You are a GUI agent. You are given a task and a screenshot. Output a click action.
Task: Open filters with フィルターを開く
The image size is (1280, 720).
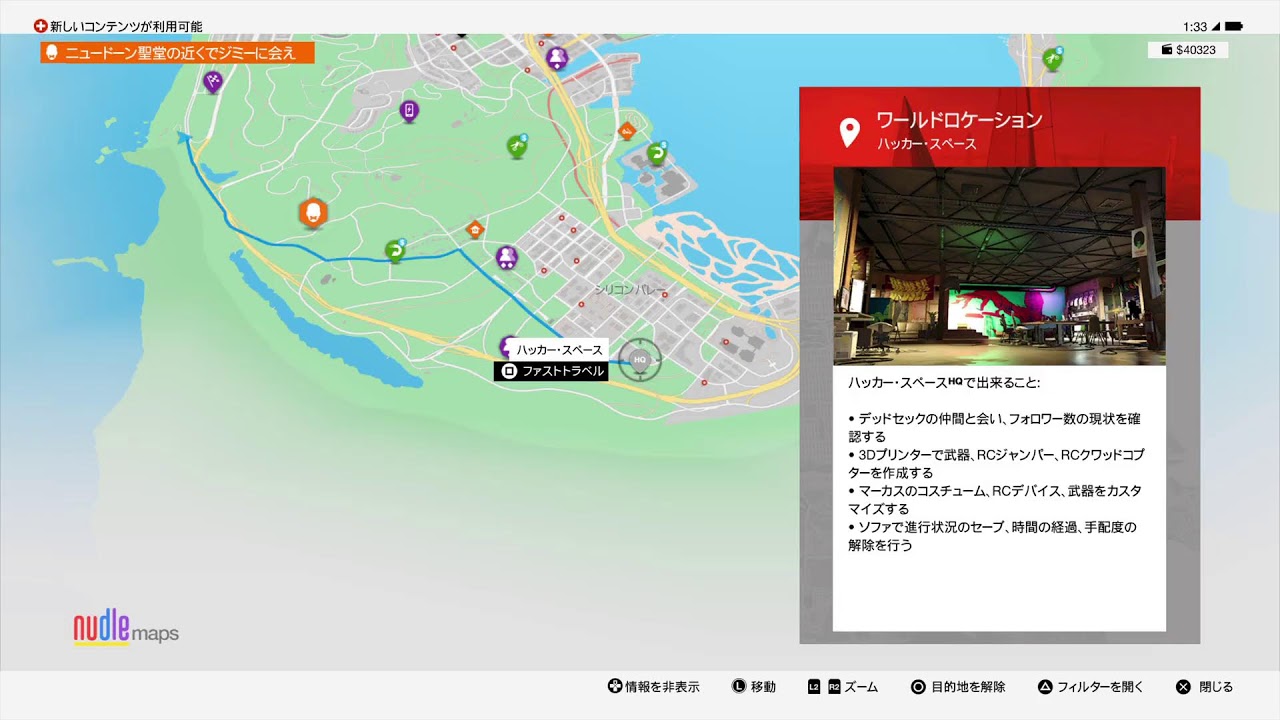[x=1090, y=687]
